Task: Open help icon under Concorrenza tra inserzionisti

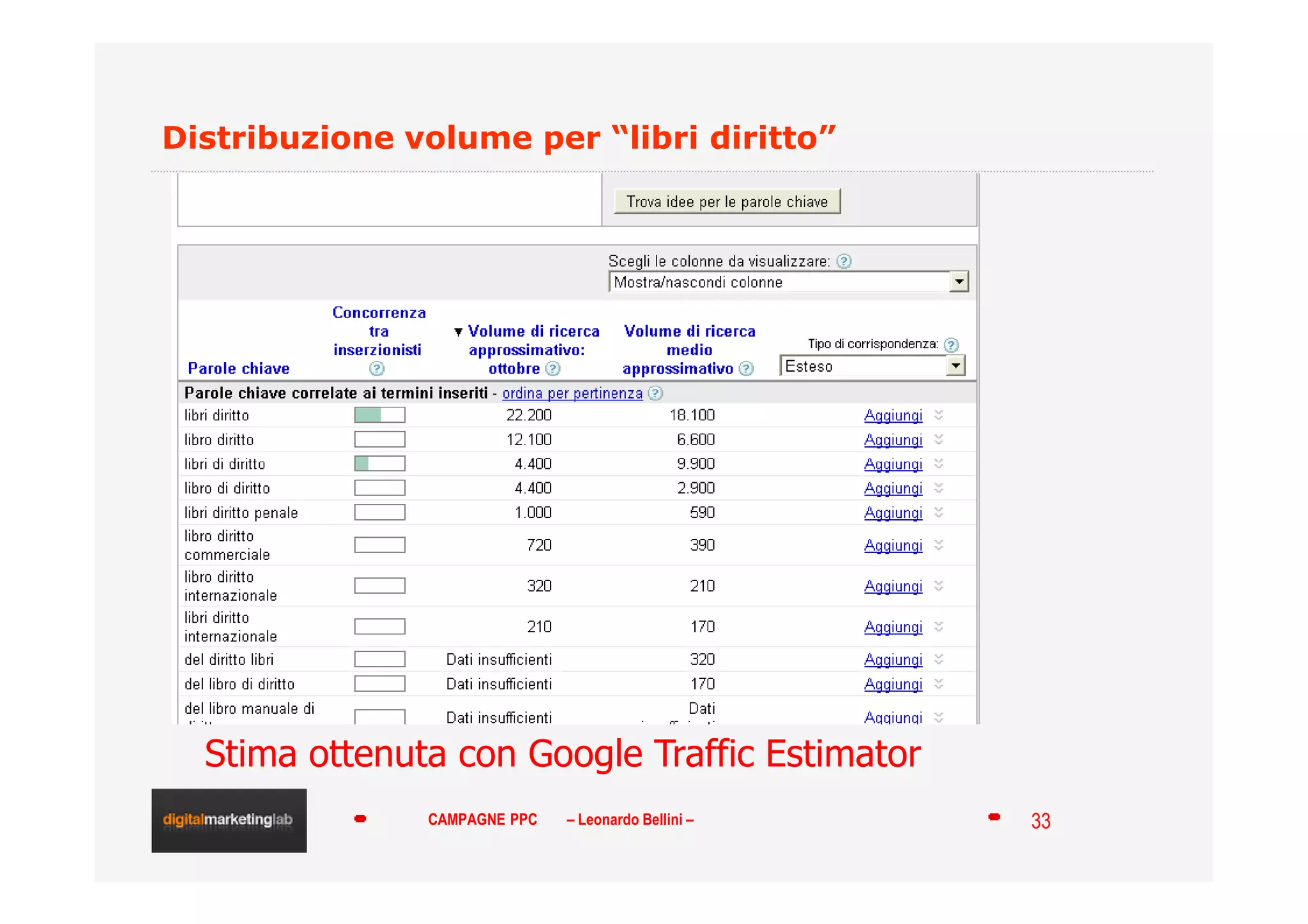Action: point(377,368)
